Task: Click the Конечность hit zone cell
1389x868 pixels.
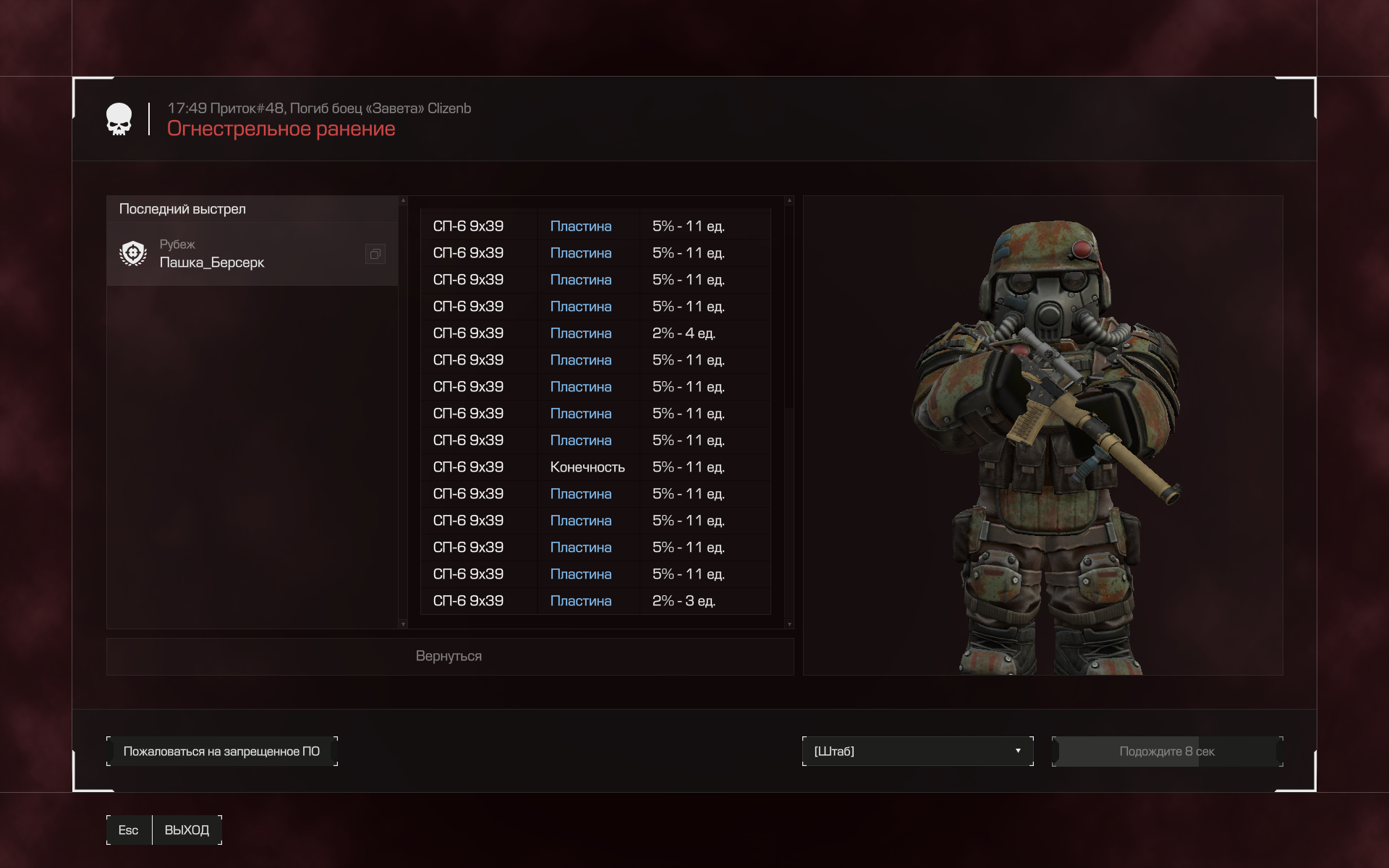Action: 587,467
